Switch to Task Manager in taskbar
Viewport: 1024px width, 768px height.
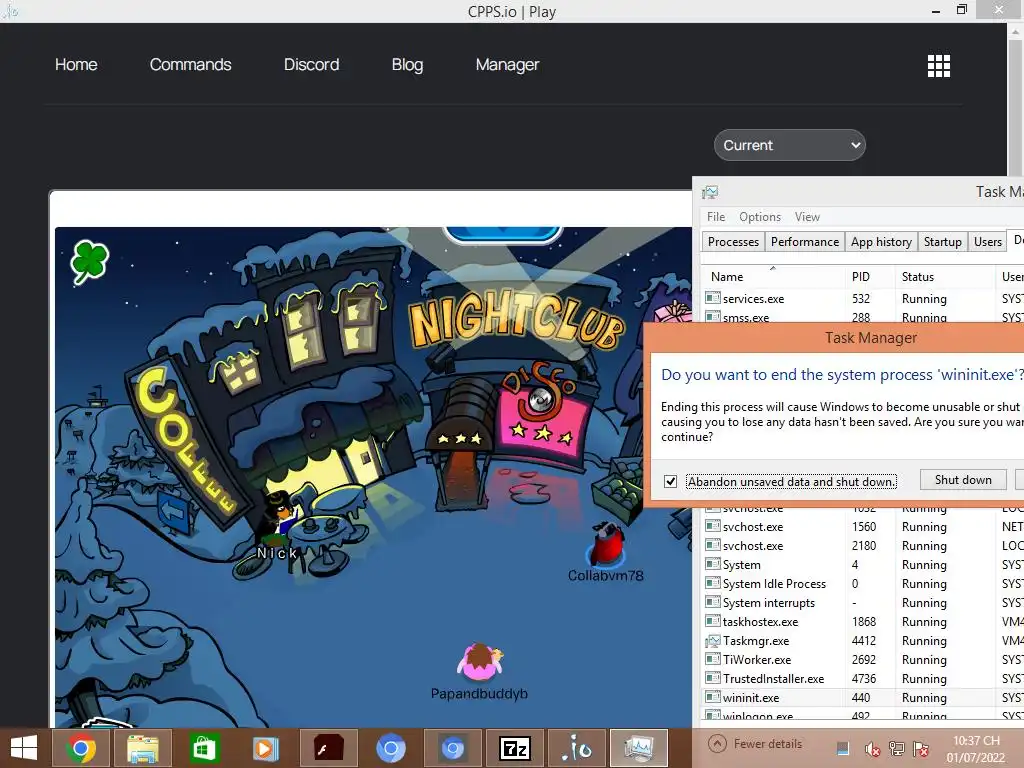click(639, 748)
